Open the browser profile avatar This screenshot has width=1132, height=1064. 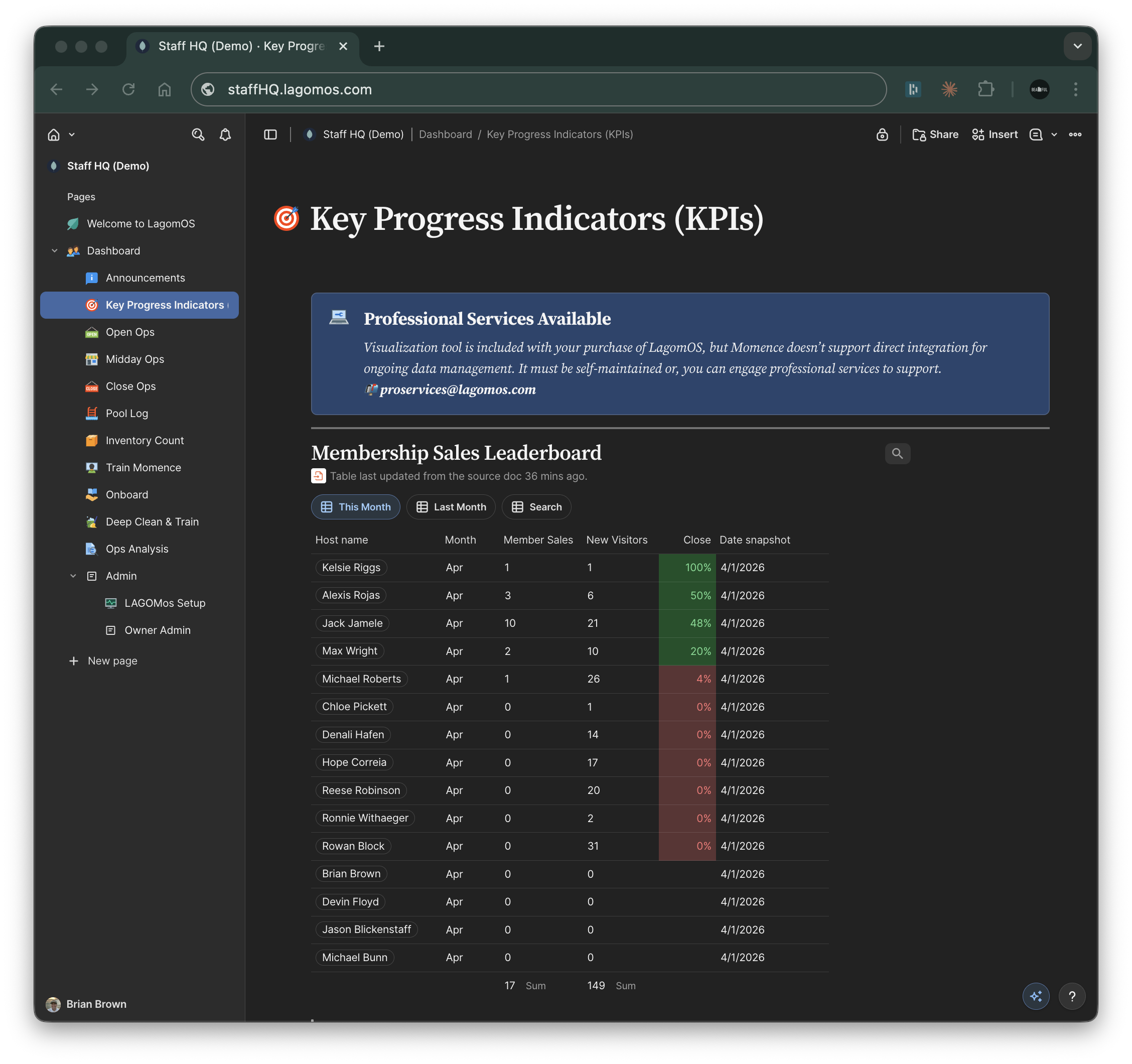click(1039, 89)
